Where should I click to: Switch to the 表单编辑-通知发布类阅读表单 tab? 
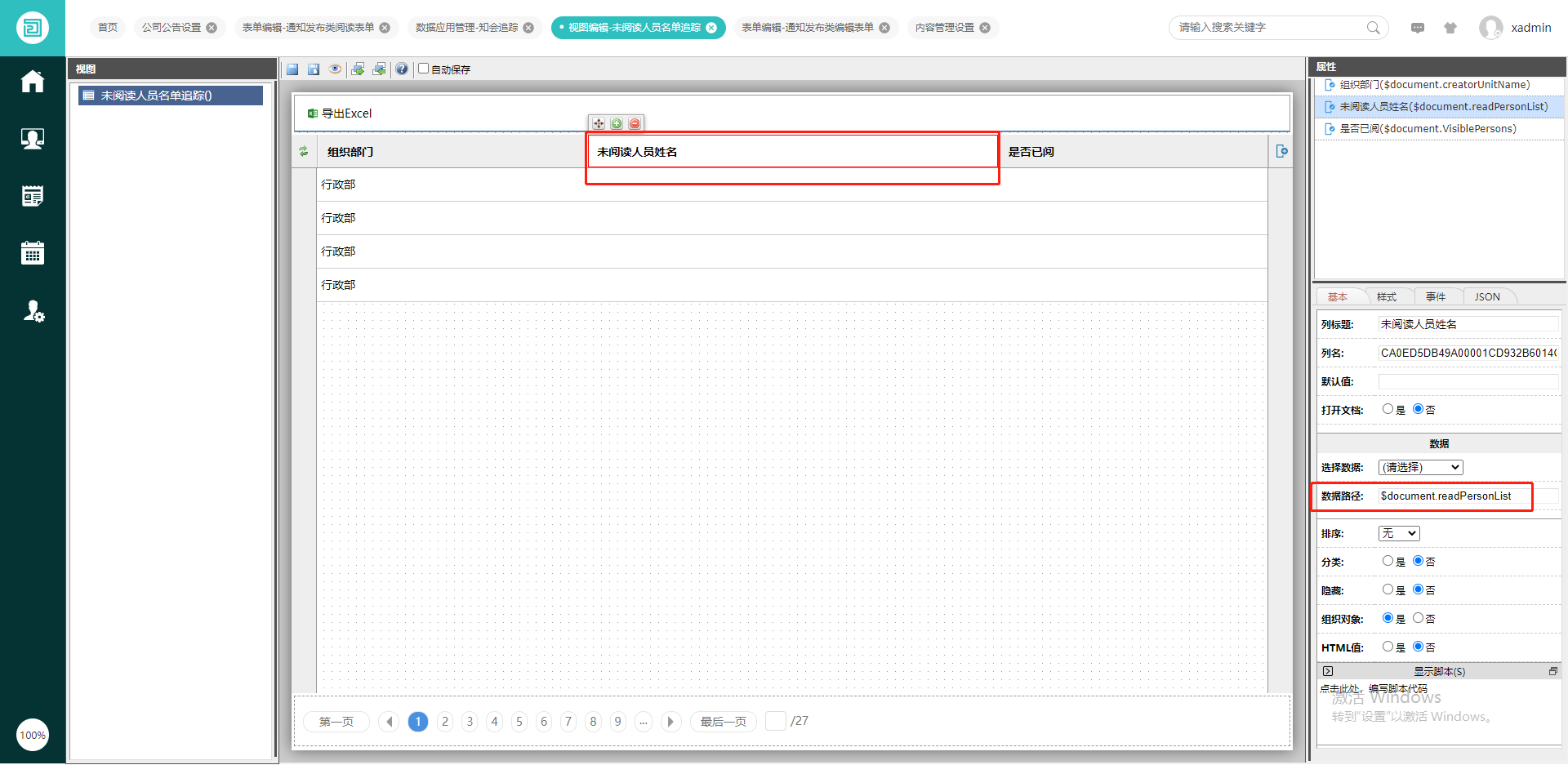tap(308, 28)
